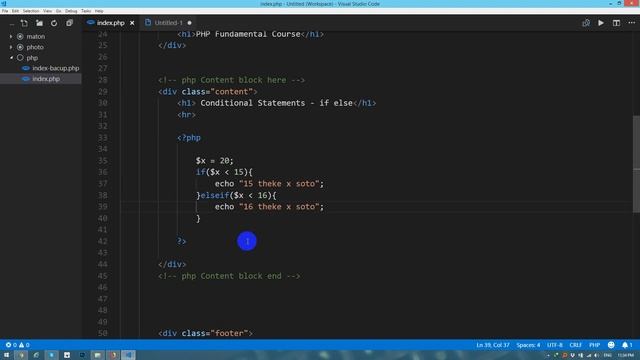Expand the photo folder
640x360 pixels.
tap(11, 47)
